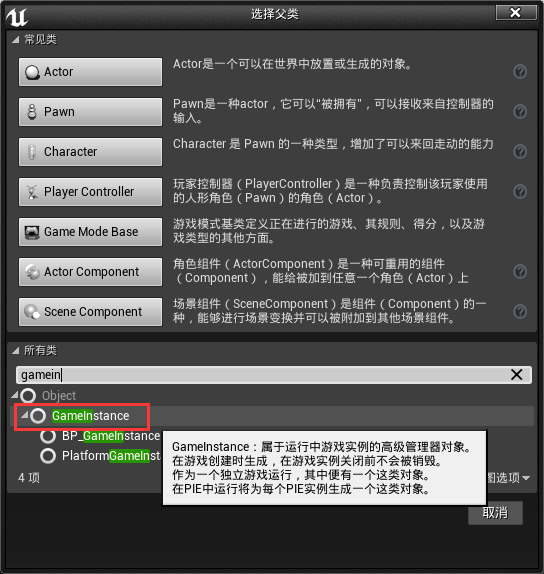
Task: Collapse the Object tree node arrow
Action: (15, 395)
